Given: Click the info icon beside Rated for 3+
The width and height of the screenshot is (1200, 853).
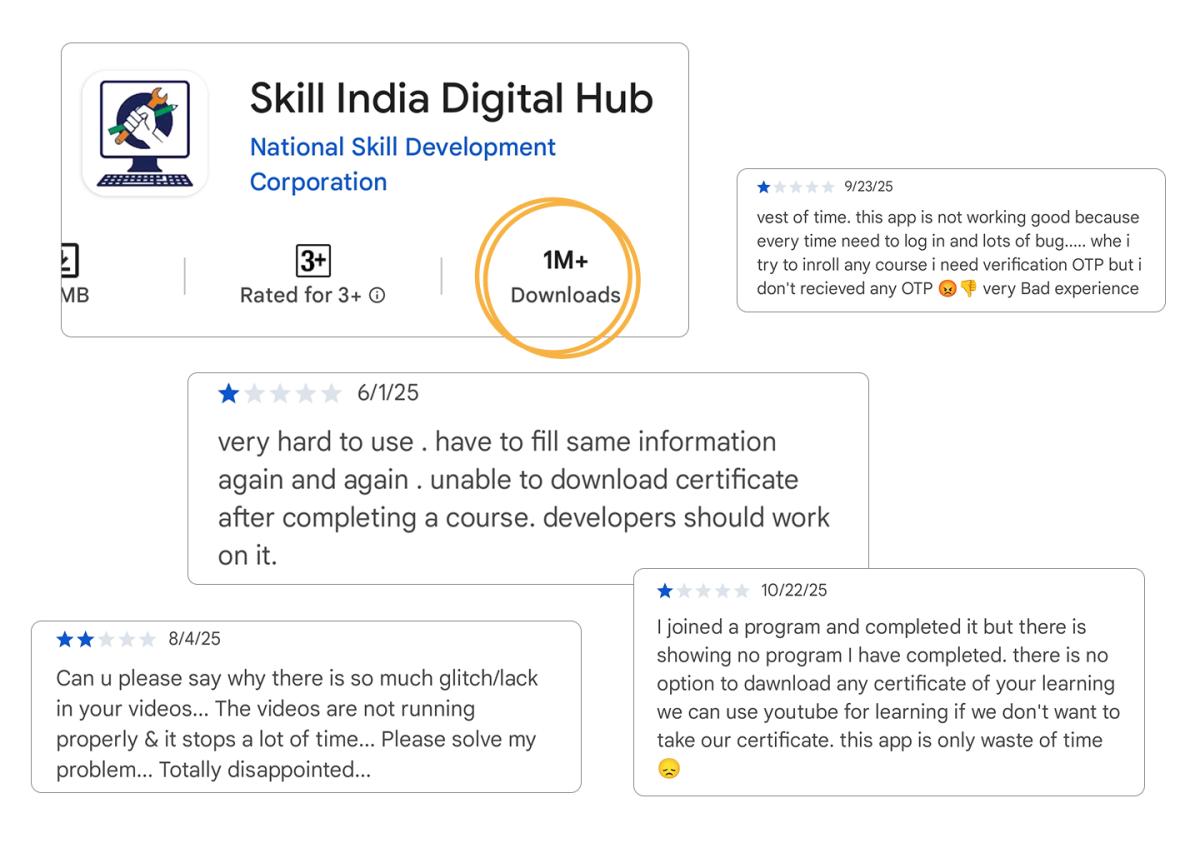Looking at the screenshot, I should coord(377,295).
